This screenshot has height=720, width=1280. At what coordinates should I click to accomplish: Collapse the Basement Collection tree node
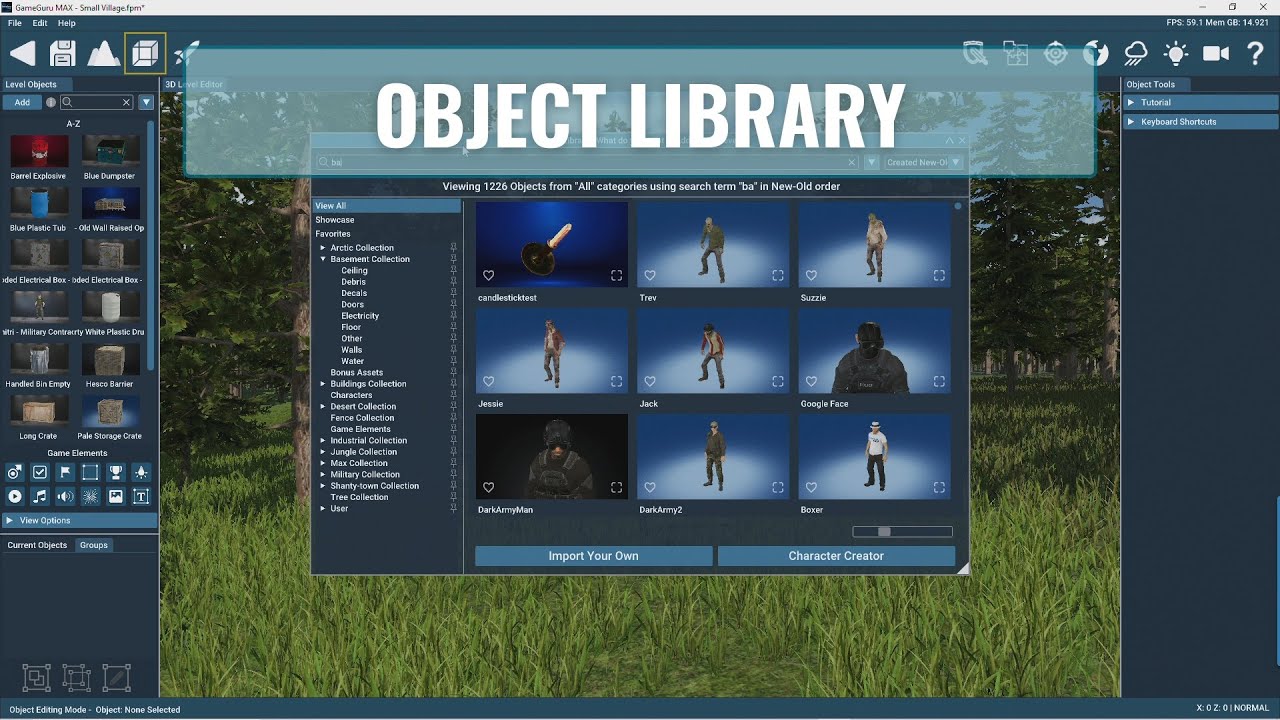[323, 259]
